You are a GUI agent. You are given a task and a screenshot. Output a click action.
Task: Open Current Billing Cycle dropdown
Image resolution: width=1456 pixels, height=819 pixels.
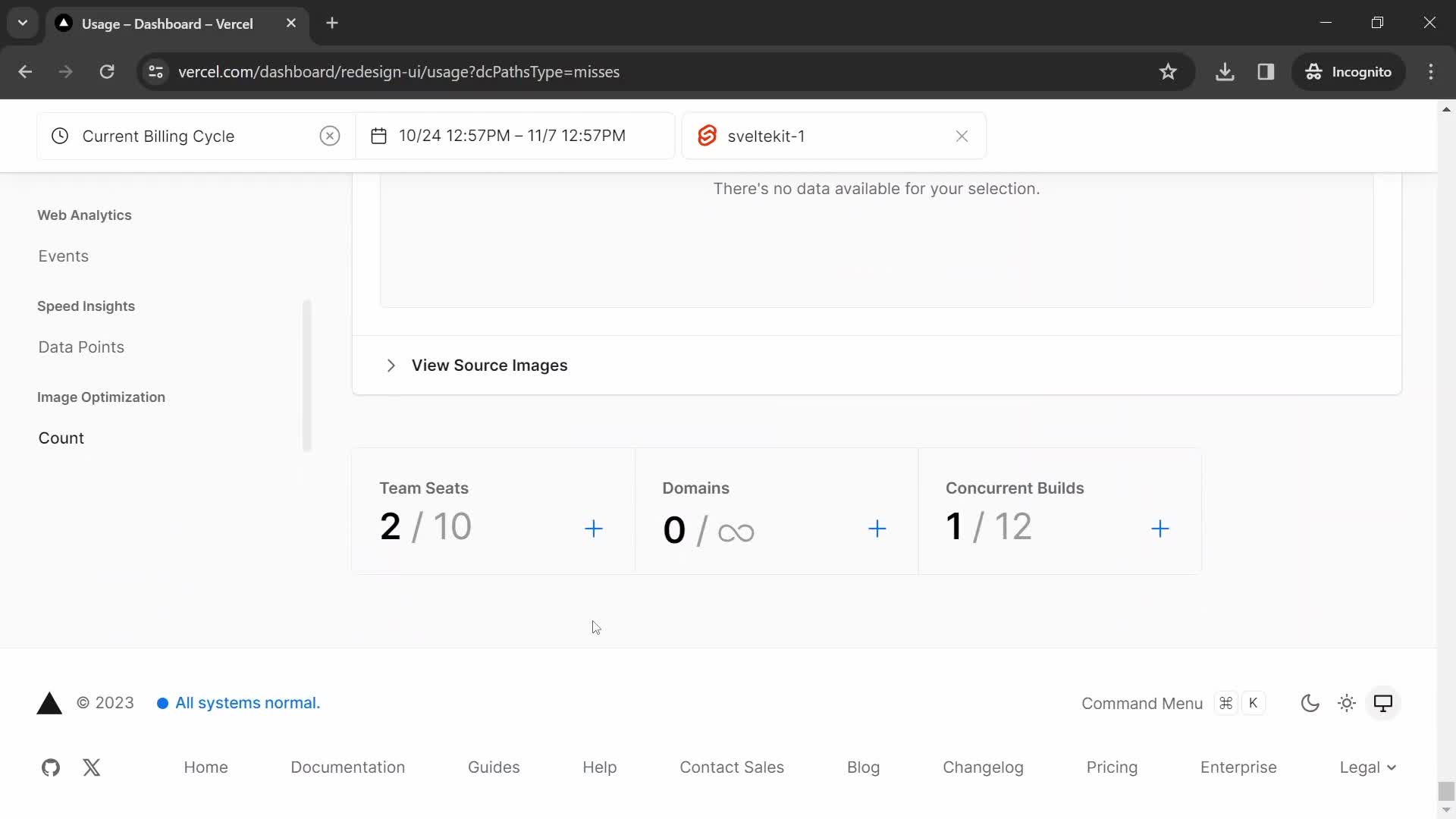point(196,136)
